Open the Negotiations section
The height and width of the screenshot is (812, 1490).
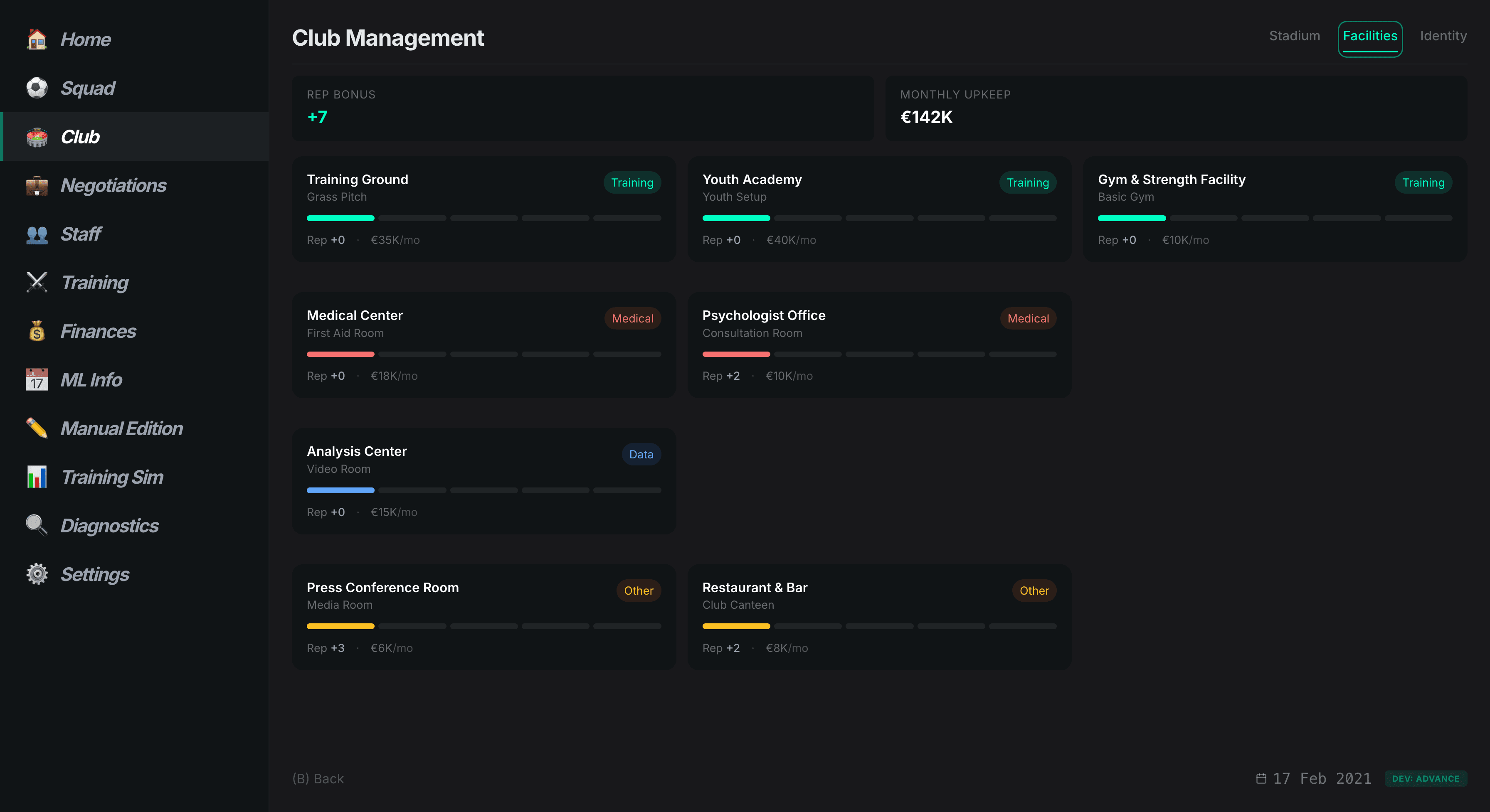tap(134, 185)
